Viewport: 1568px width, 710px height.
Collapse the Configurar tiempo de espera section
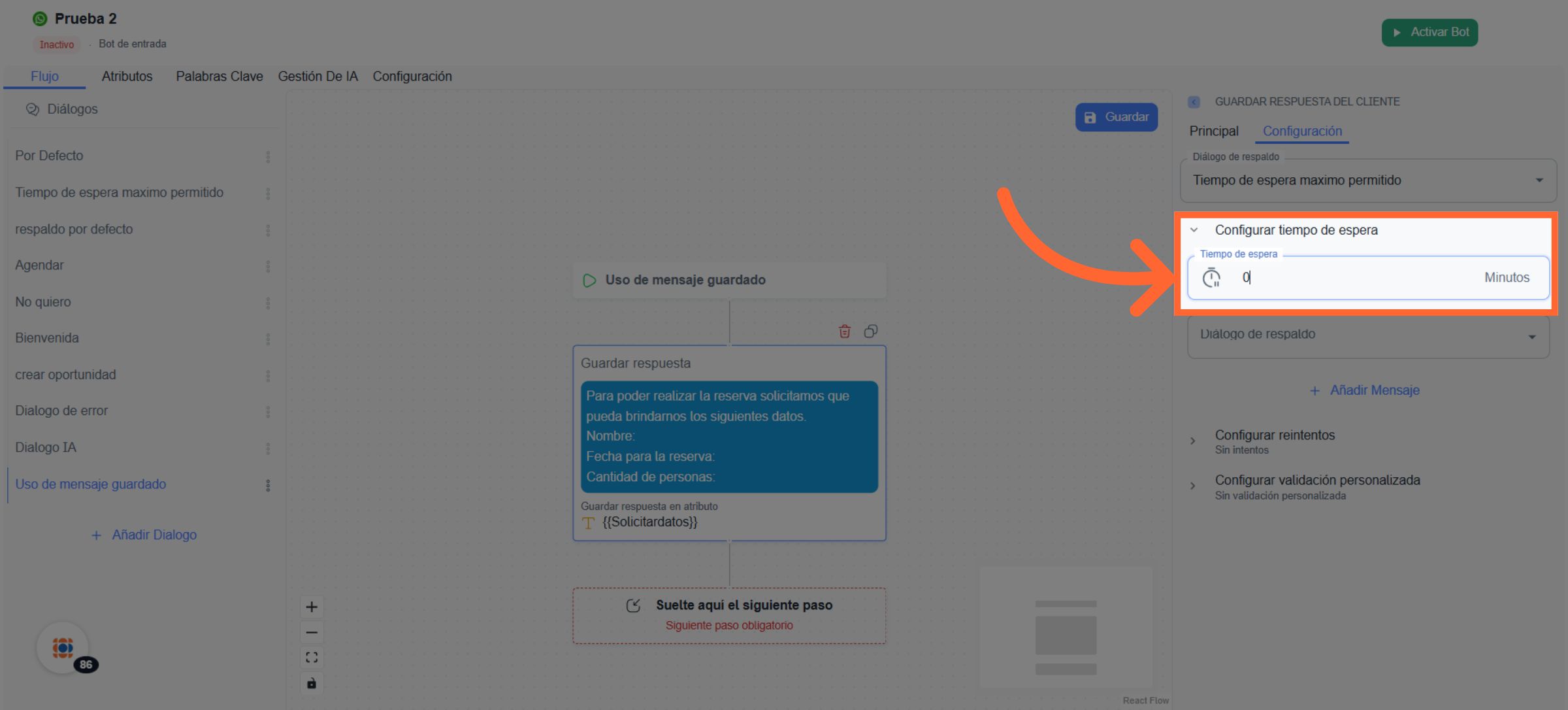tap(1194, 230)
